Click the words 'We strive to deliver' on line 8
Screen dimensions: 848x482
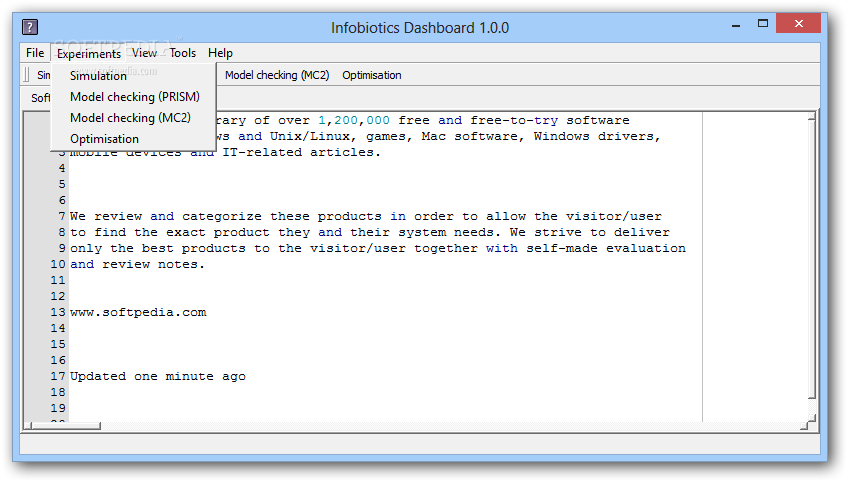pos(589,233)
